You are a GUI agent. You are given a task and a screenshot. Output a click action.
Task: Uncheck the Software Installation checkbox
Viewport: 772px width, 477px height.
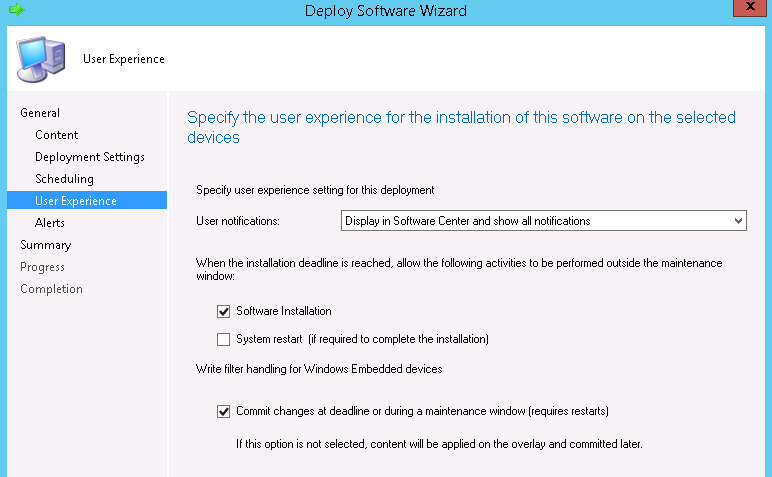coord(223,312)
